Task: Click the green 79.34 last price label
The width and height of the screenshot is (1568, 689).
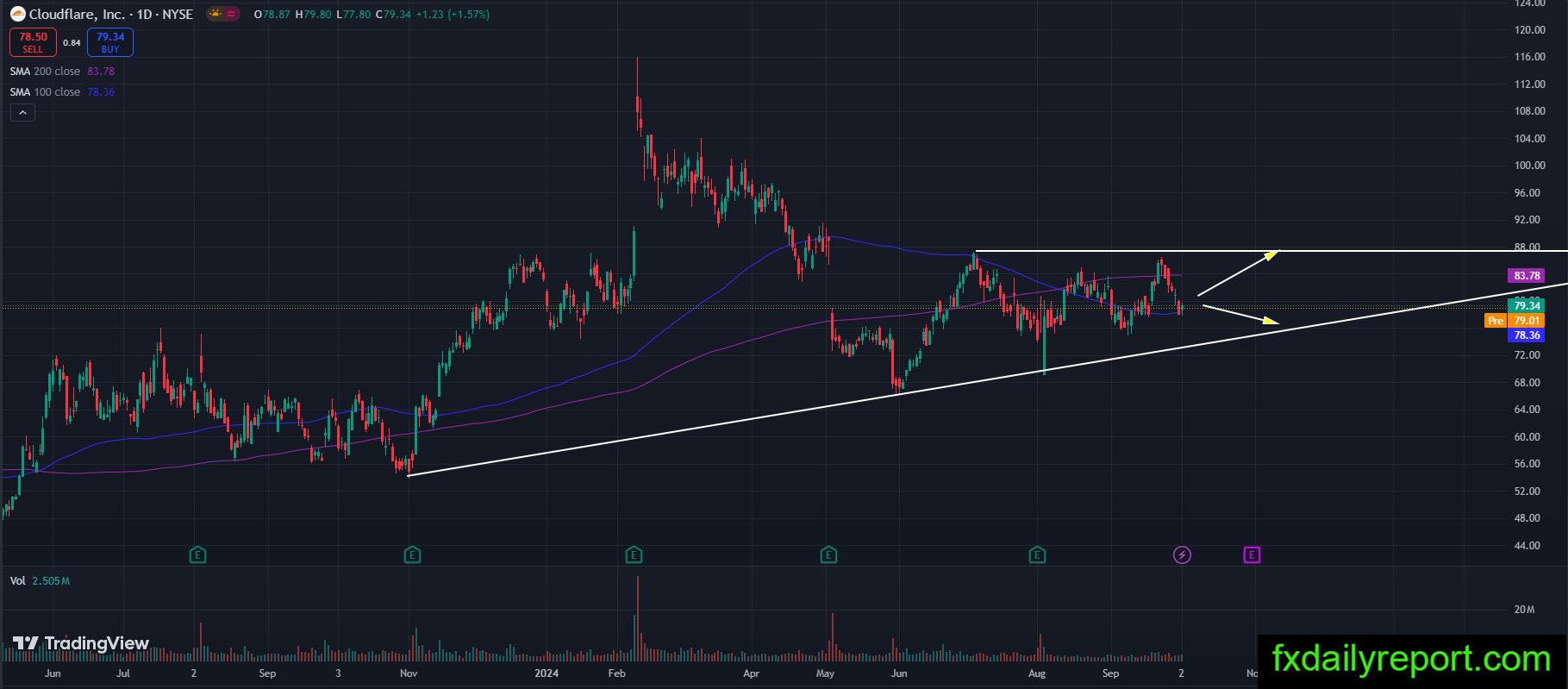Action: [x=1527, y=306]
